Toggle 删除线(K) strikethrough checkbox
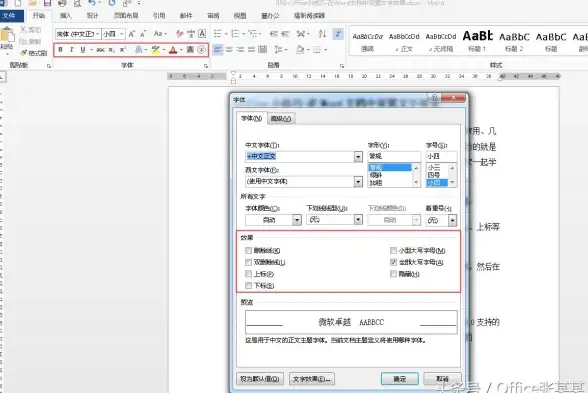Screen dimensions: 588x393 coord(248,250)
